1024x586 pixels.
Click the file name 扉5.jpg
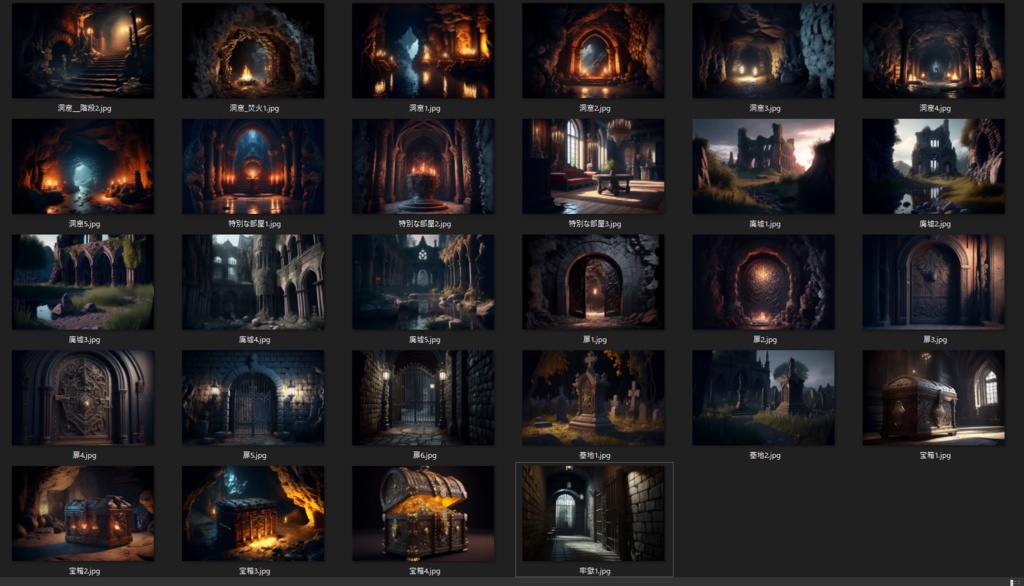254,455
